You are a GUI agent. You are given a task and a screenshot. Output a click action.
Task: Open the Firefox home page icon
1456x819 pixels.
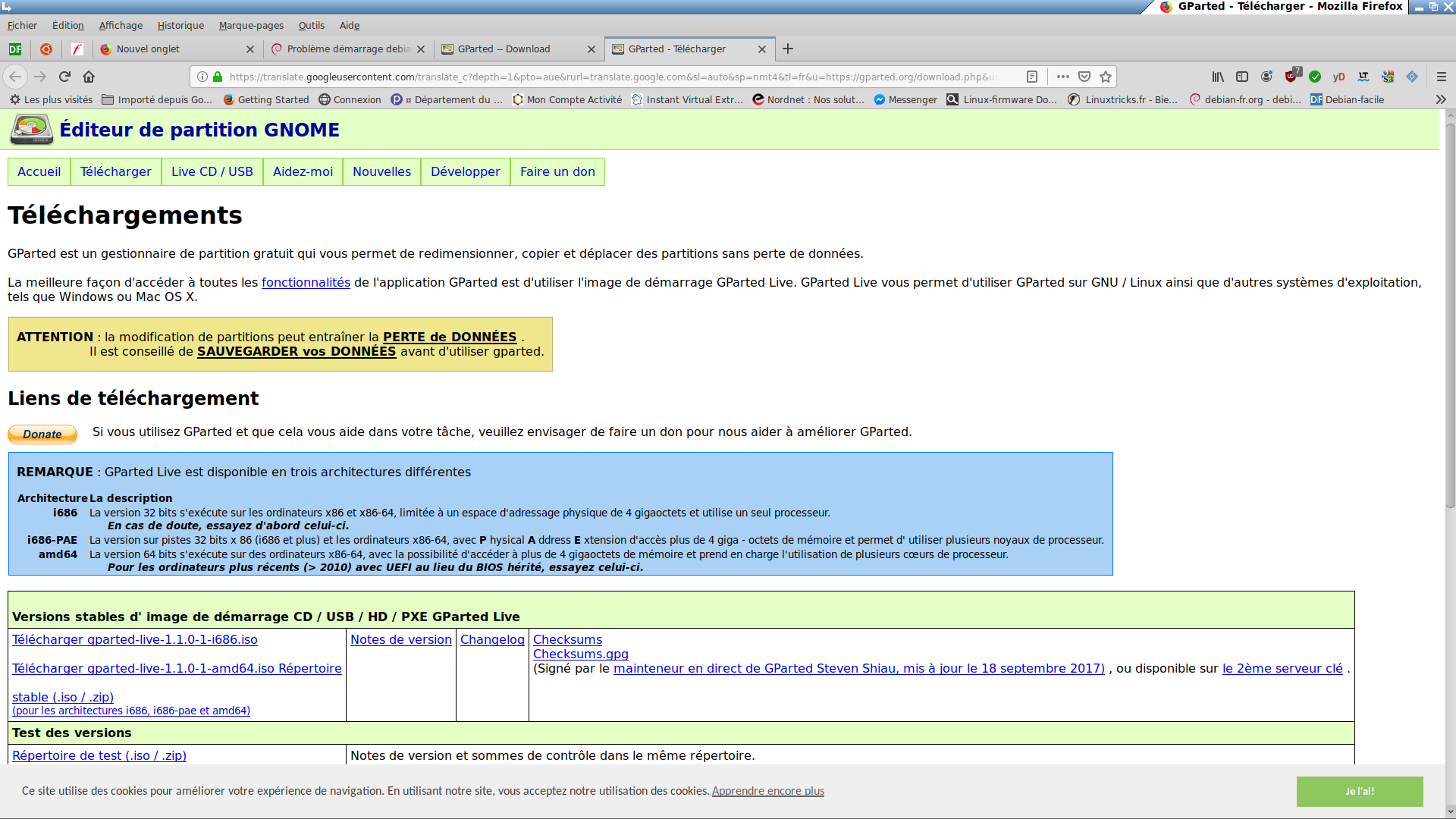[x=89, y=77]
